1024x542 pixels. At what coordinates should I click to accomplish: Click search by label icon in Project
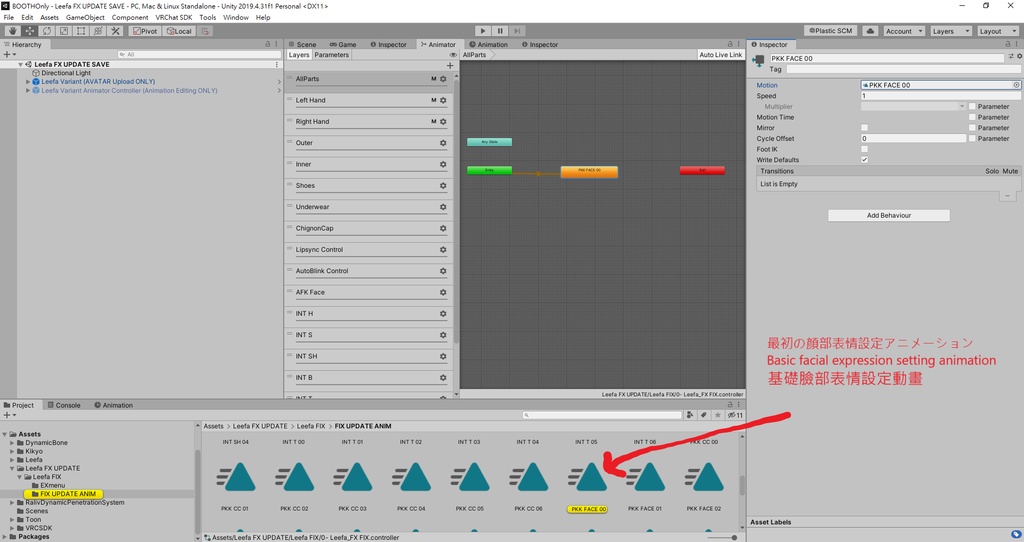point(703,415)
